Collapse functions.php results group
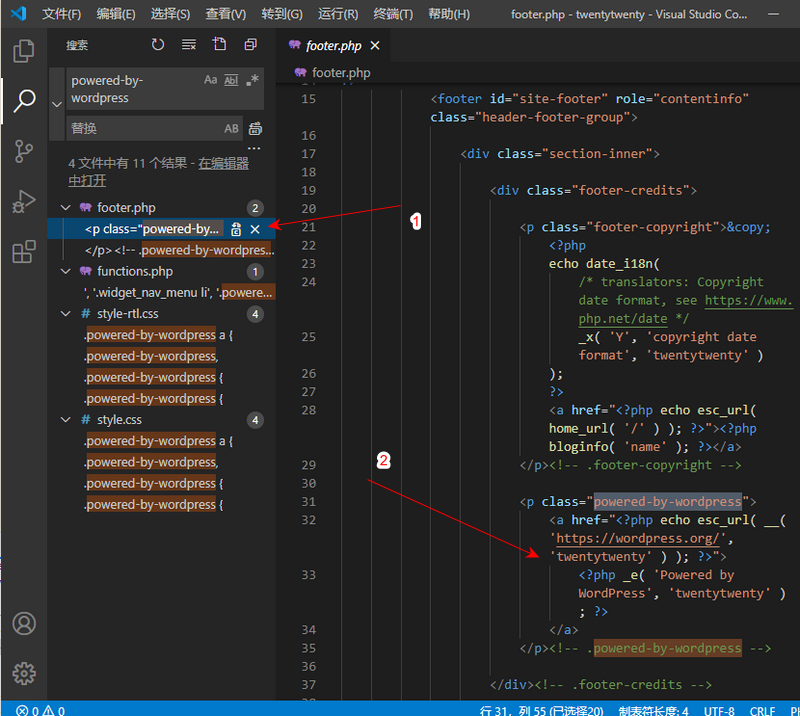The width and height of the screenshot is (800, 716). click(x=66, y=271)
